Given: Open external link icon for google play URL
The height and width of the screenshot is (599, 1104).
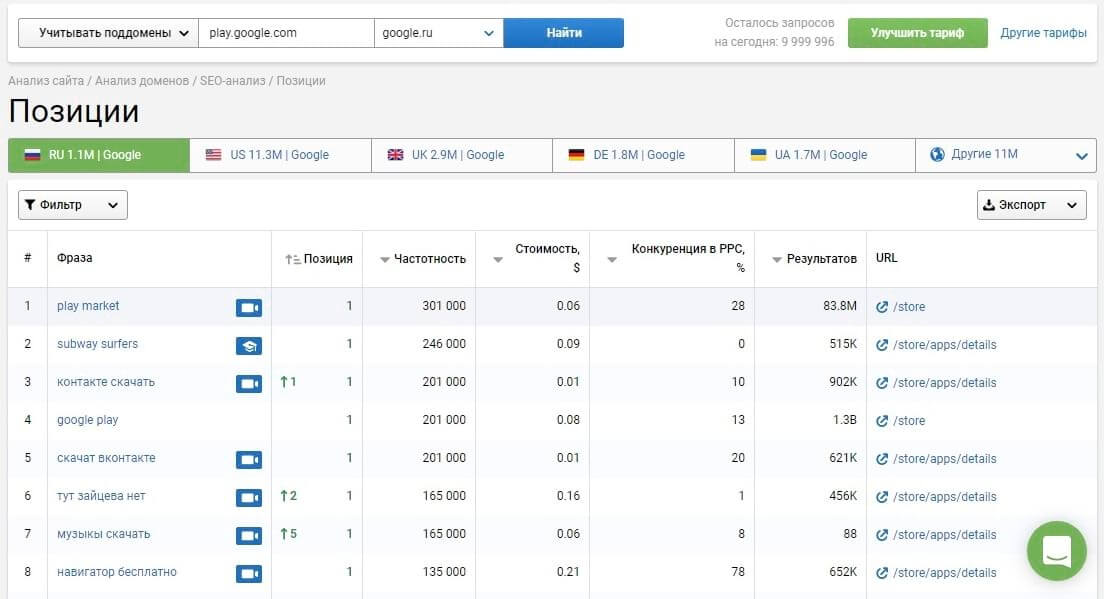Looking at the screenshot, I should coord(882,421).
